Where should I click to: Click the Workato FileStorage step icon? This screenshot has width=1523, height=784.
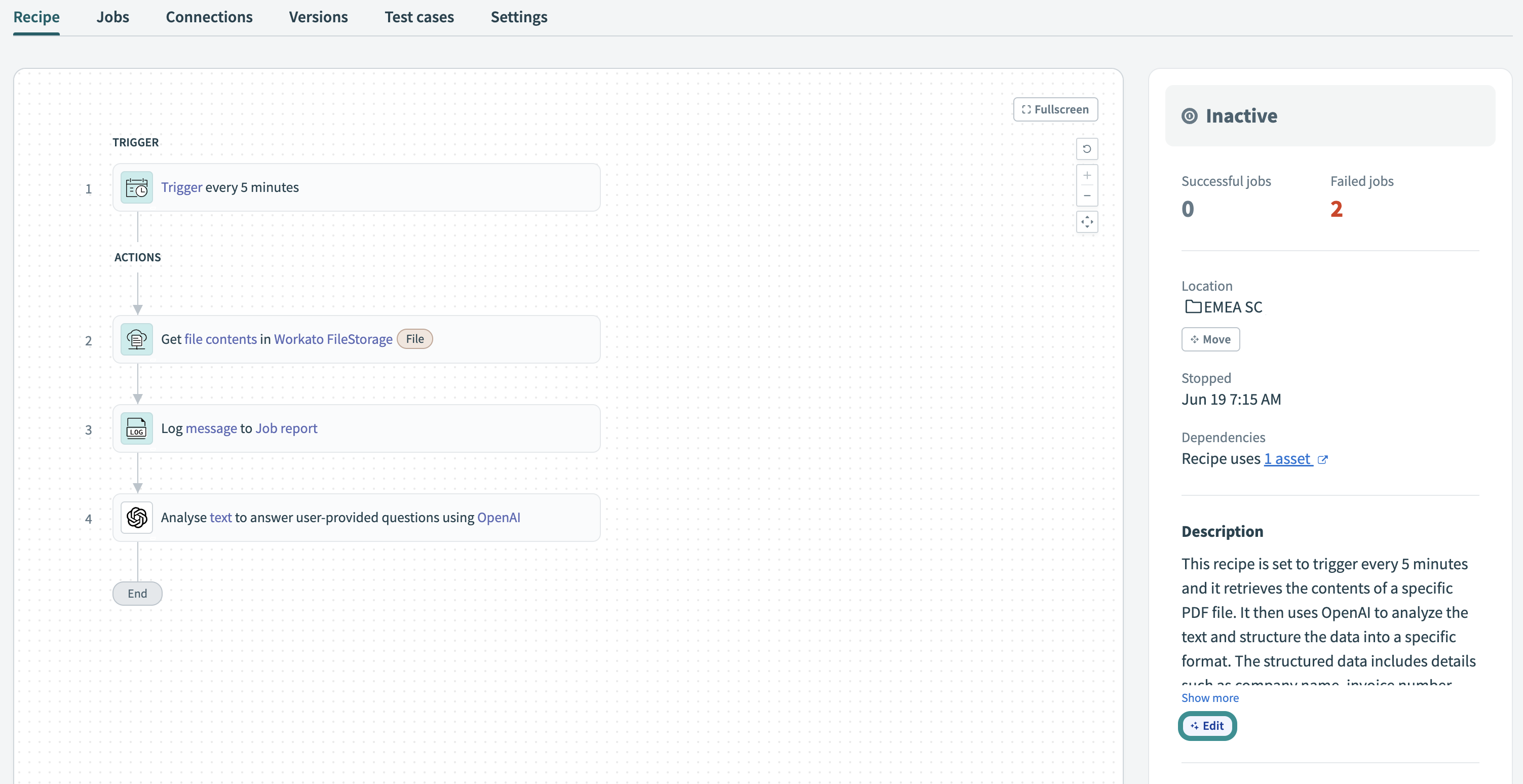(x=137, y=340)
